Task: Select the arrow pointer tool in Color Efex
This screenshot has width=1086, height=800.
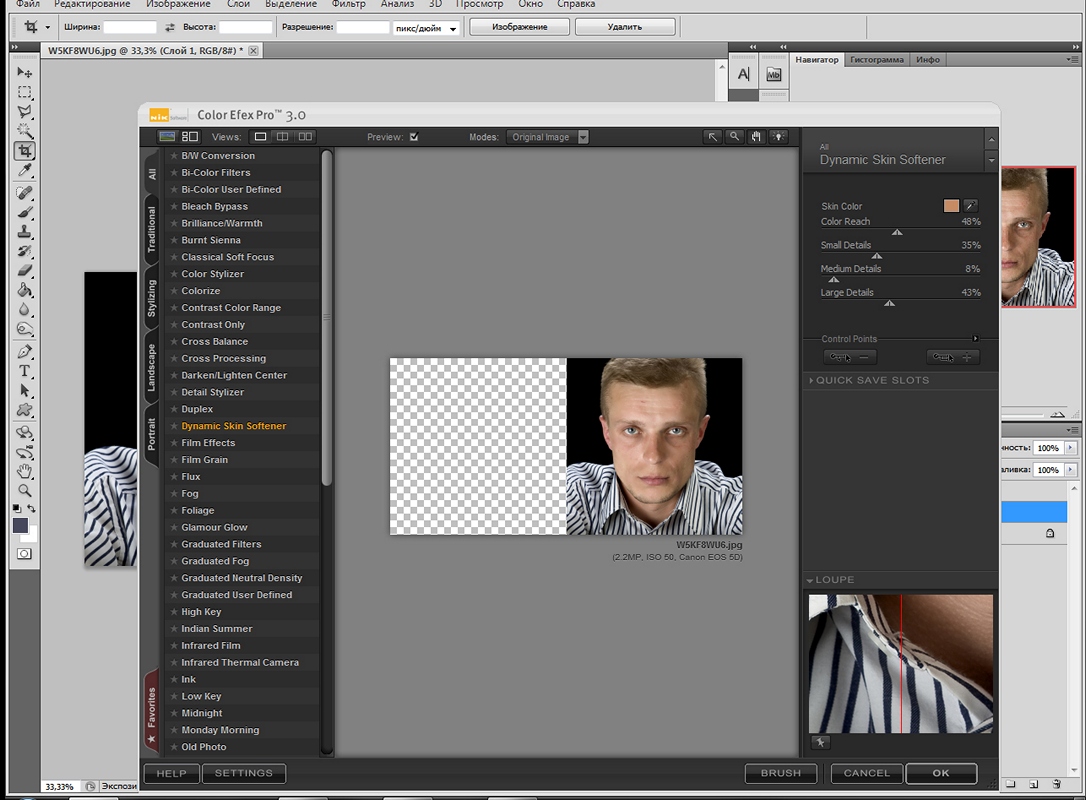Action: click(x=713, y=137)
